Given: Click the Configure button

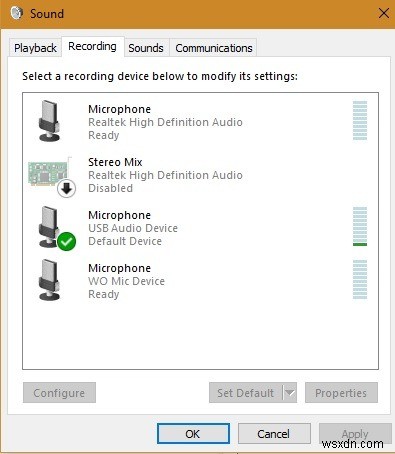Looking at the screenshot, I should (x=59, y=393).
